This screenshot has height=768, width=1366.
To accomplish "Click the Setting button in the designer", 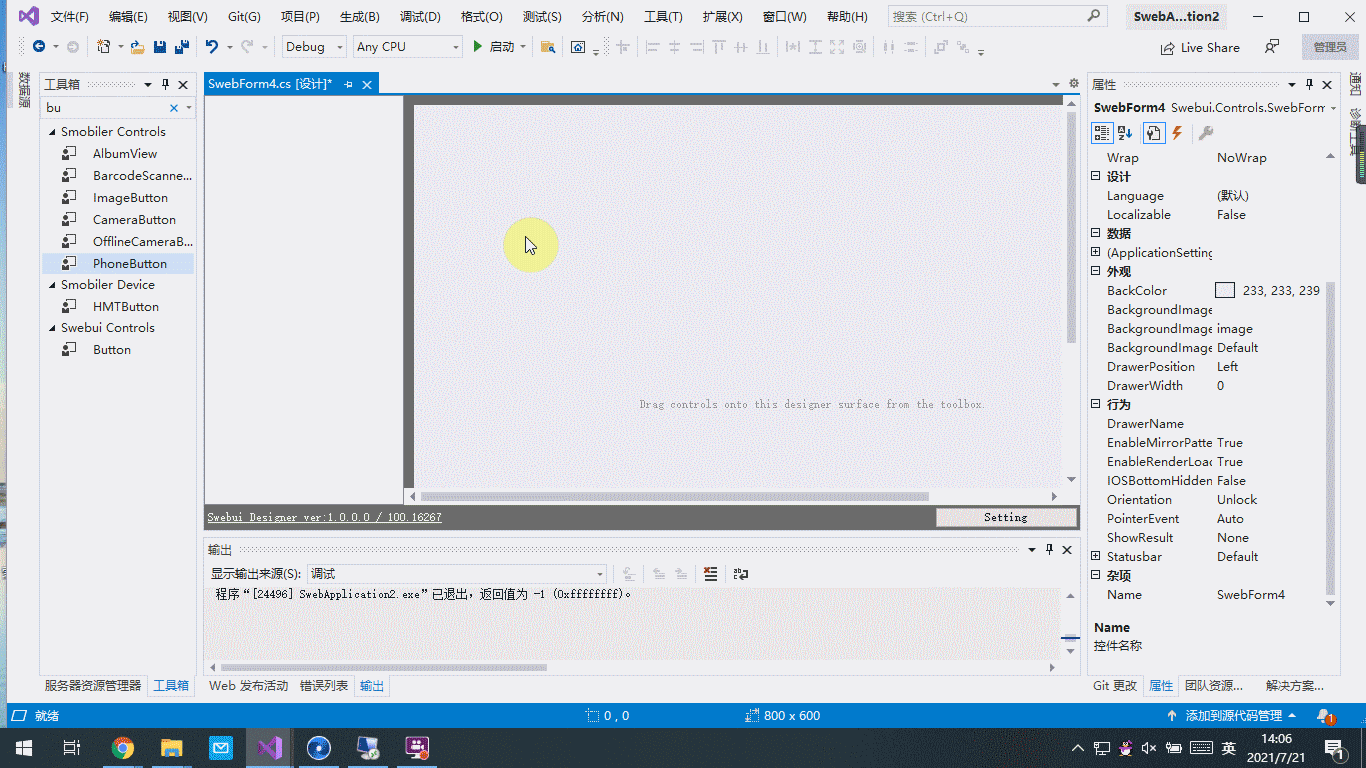I will point(1006,517).
